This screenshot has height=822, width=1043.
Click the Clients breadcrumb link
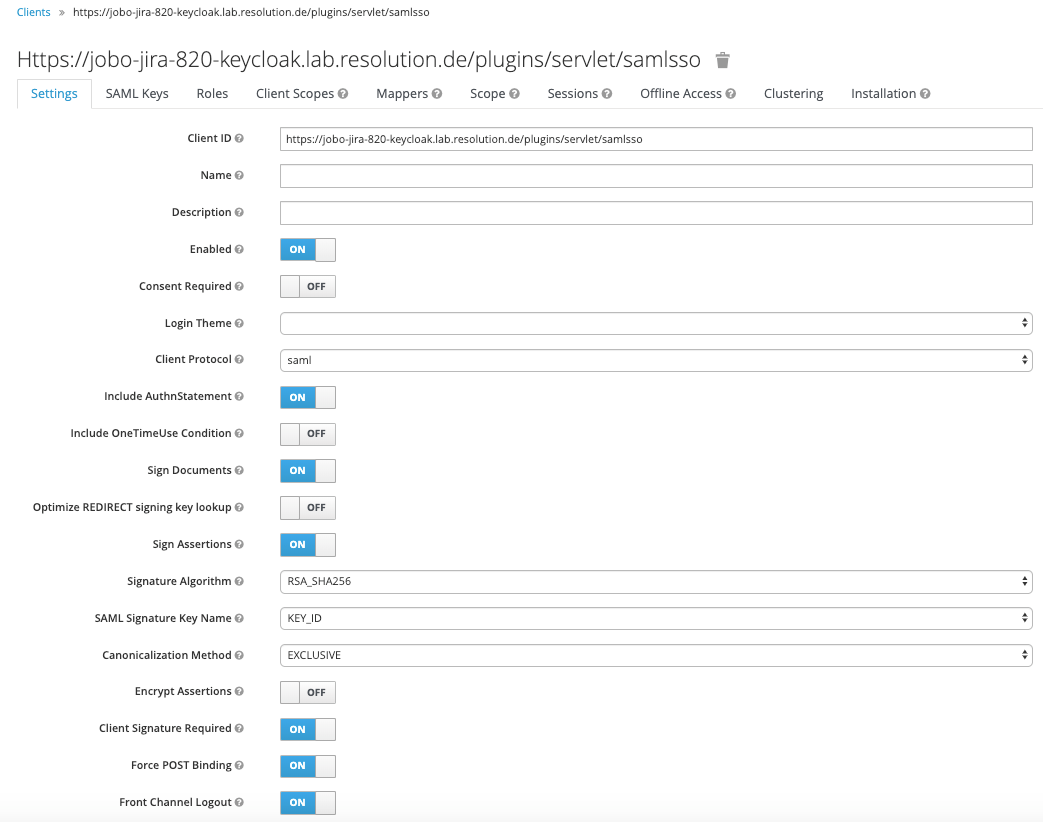[x=33, y=12]
